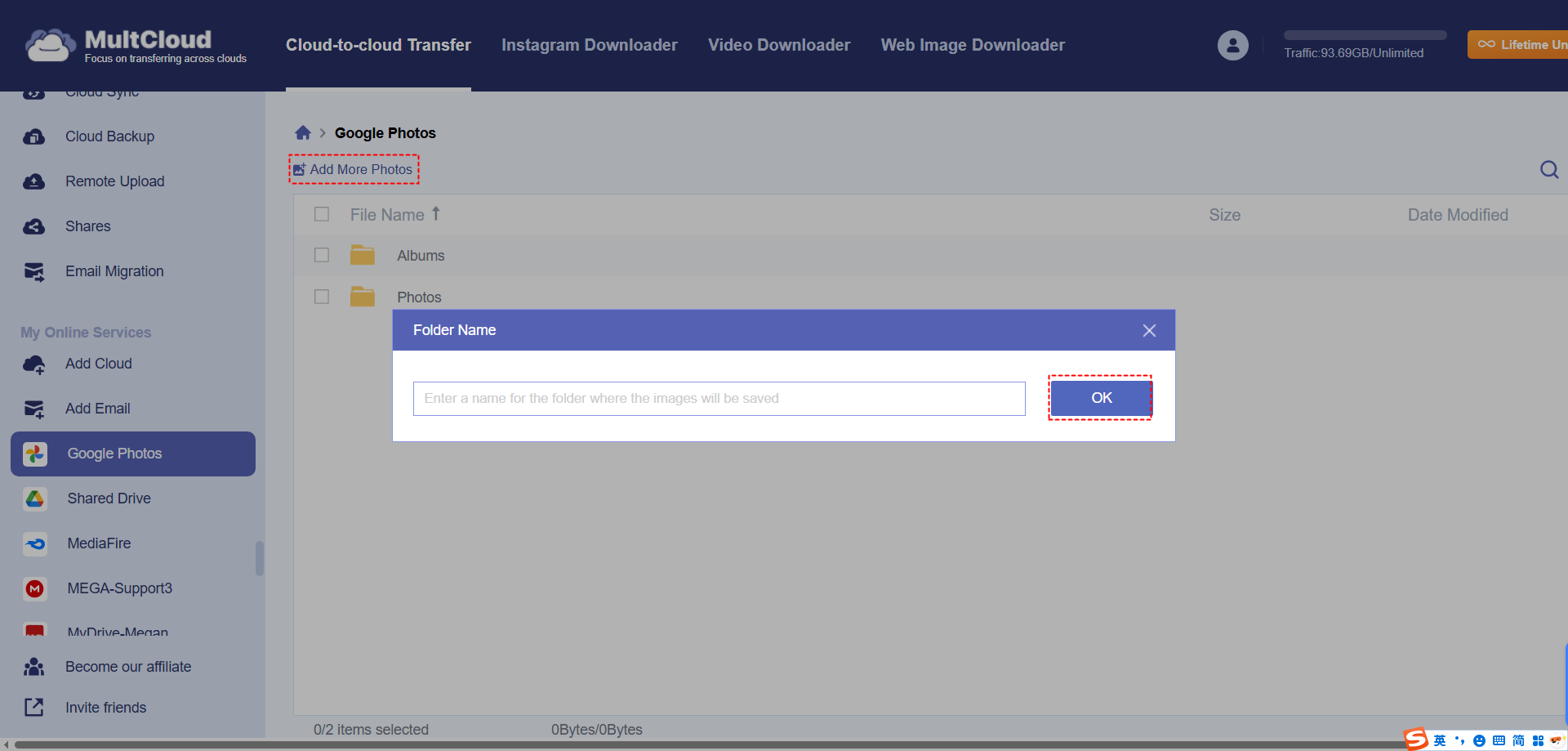Click the Google Photos breadcrumb
The height and width of the screenshot is (751, 1568).
[x=385, y=133]
